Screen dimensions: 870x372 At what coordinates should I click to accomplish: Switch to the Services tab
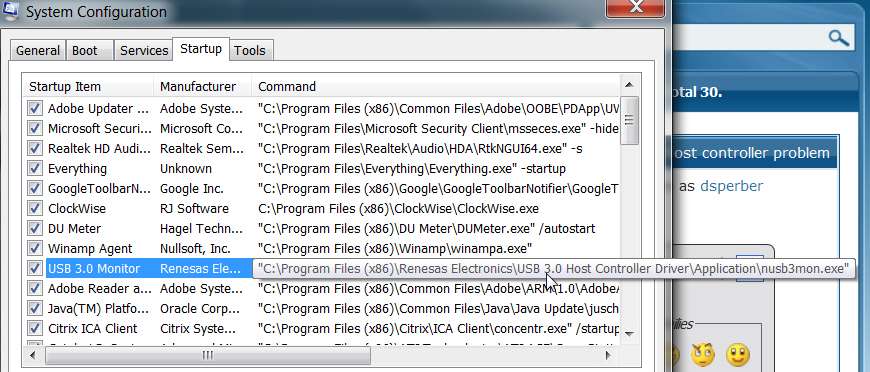144,50
